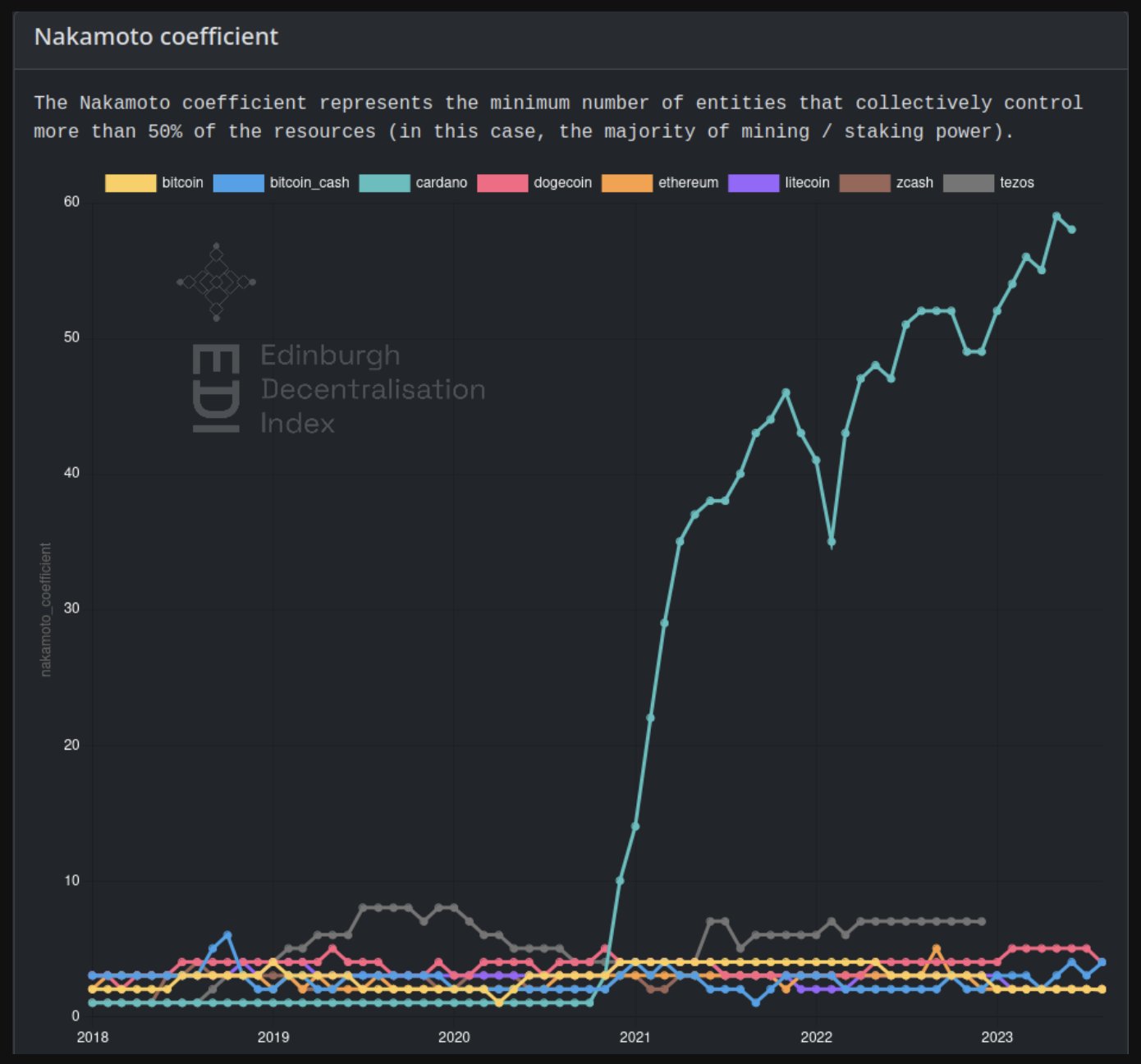Click the tezos legend label
This screenshot has width=1141, height=1064.
(x=1017, y=182)
